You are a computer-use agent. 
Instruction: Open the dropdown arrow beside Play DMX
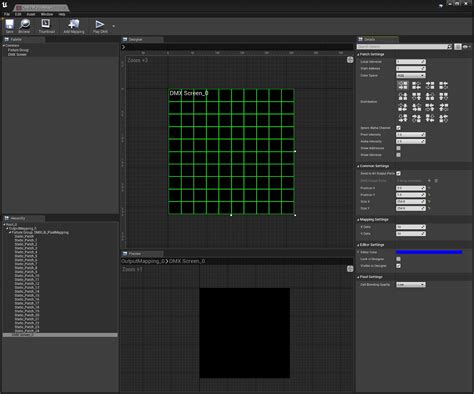114,26
